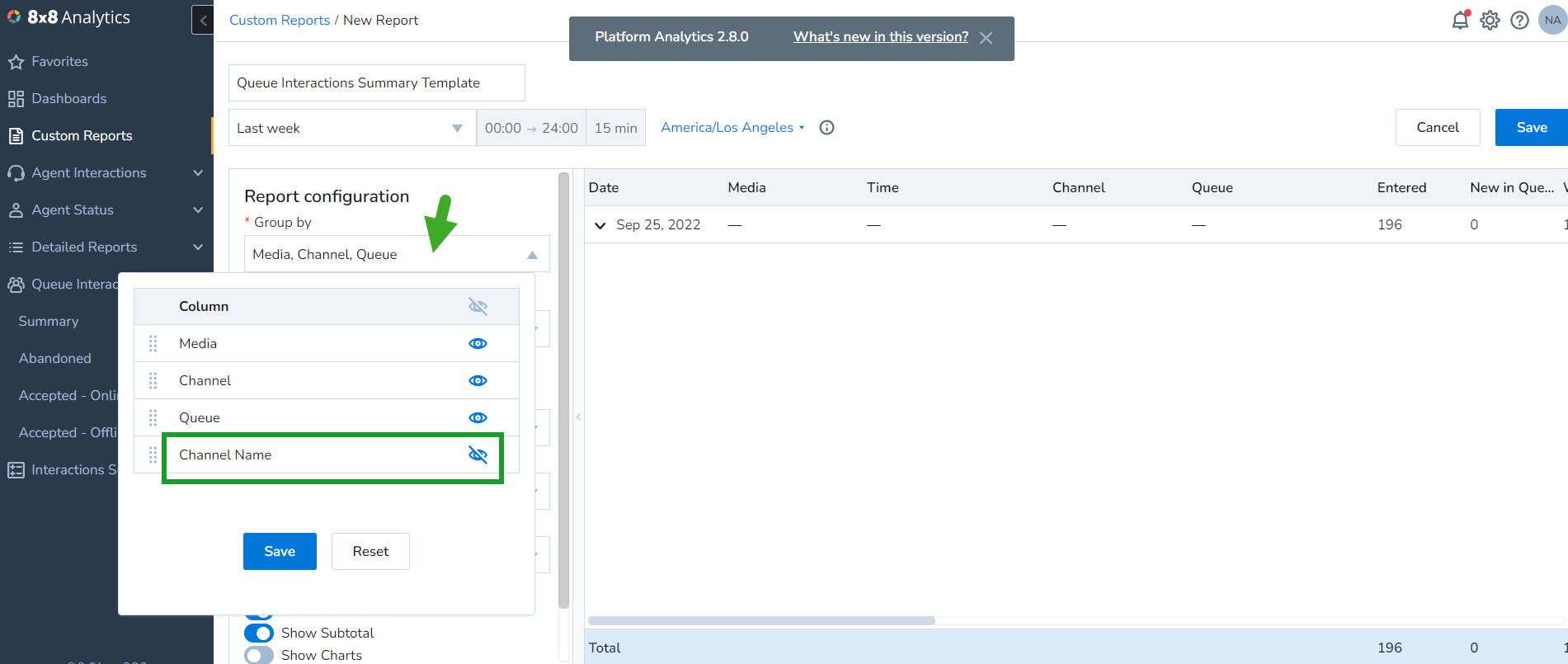Image resolution: width=1568 pixels, height=664 pixels.
Task: Click the Channel Name row drag handle
Action: point(153,454)
